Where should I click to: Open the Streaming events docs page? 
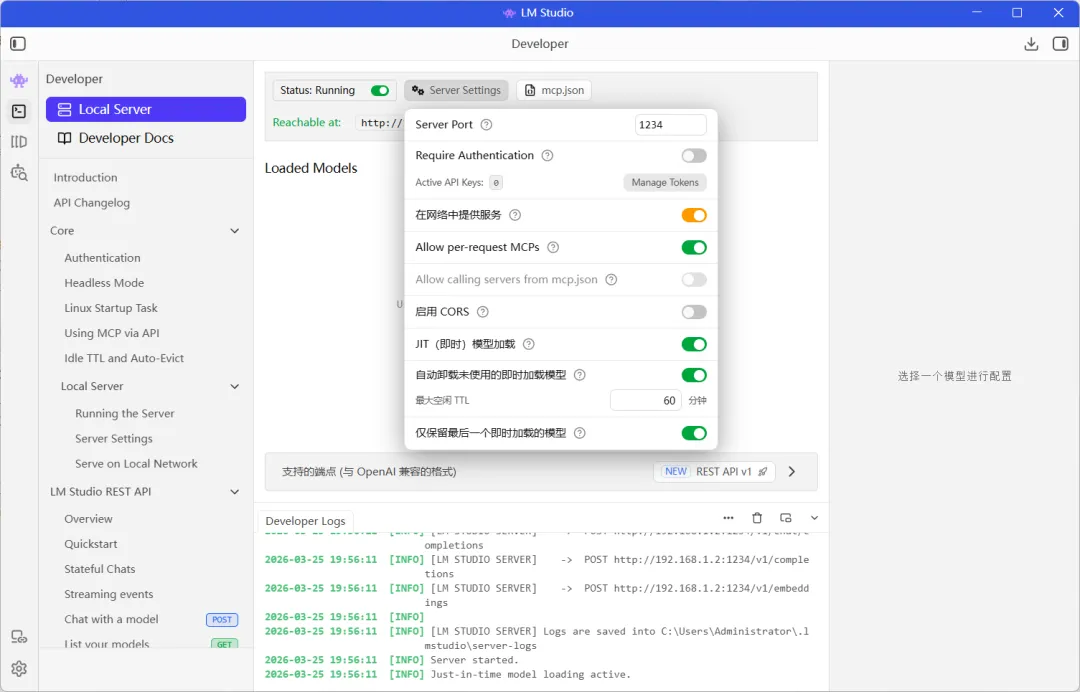[109, 594]
